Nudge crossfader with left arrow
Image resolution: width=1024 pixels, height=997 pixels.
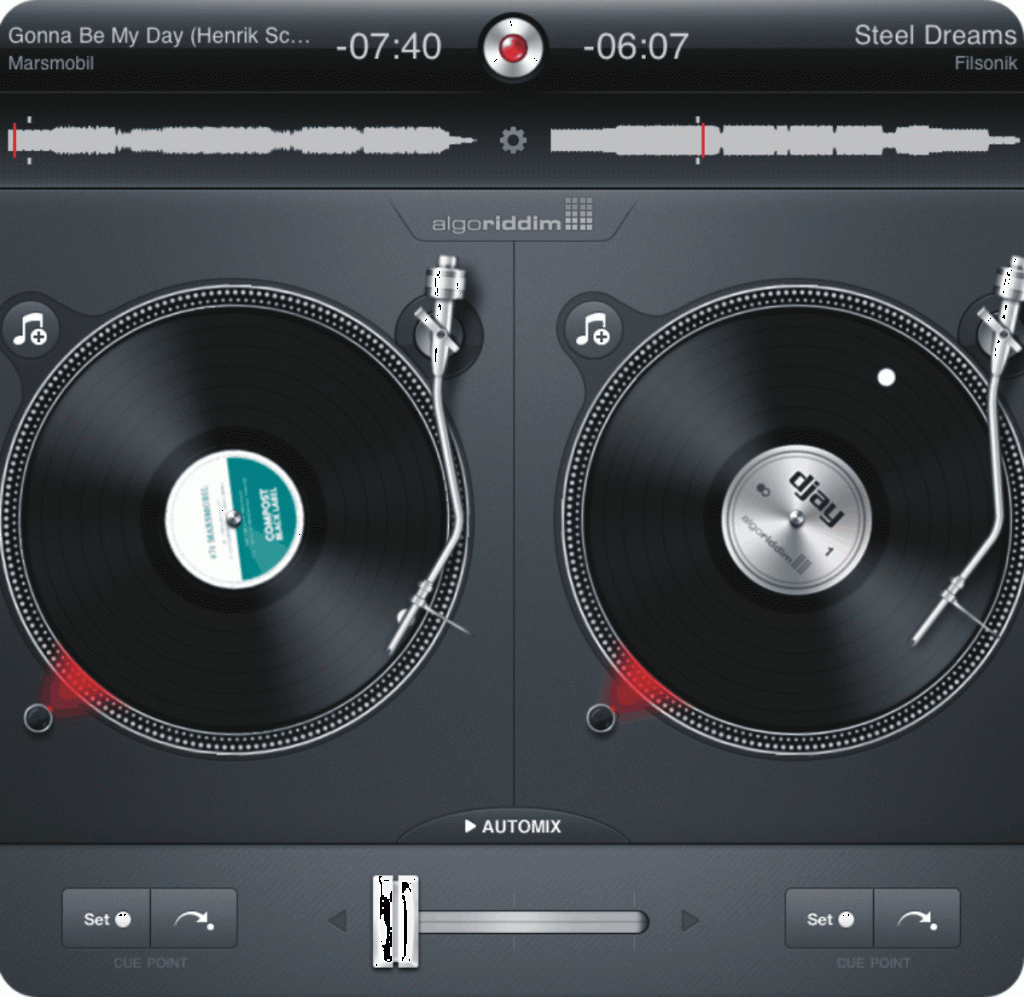click(x=338, y=920)
